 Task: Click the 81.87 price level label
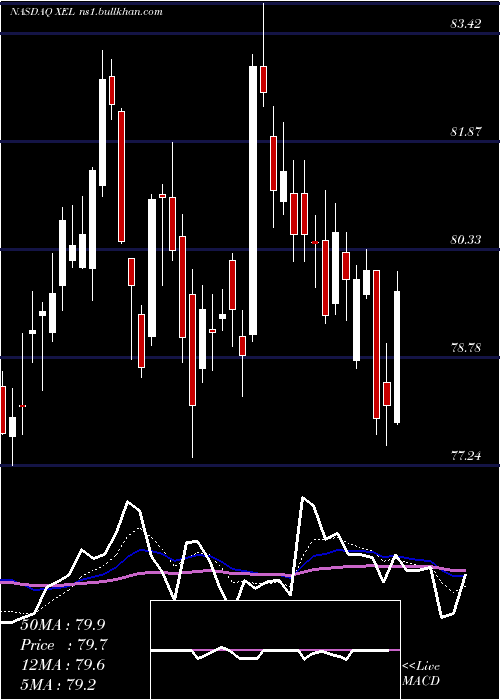click(466, 132)
